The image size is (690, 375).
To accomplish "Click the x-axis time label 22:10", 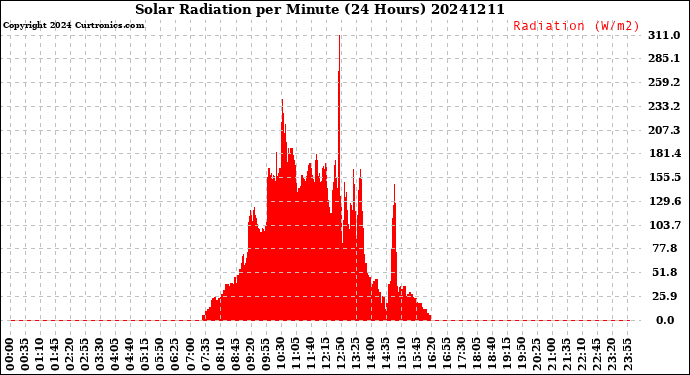I will pos(581,355).
